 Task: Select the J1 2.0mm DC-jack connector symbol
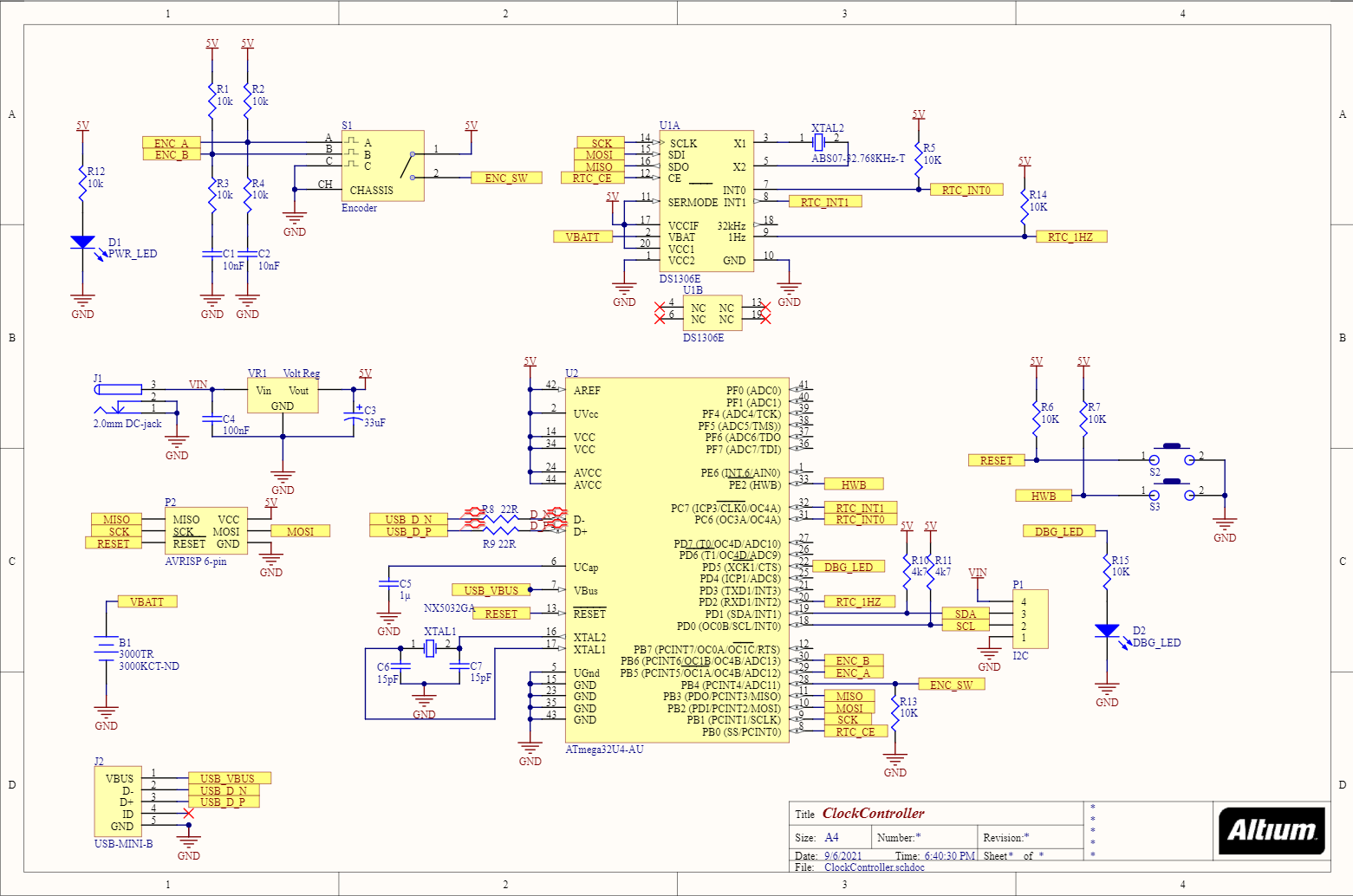click(x=119, y=399)
